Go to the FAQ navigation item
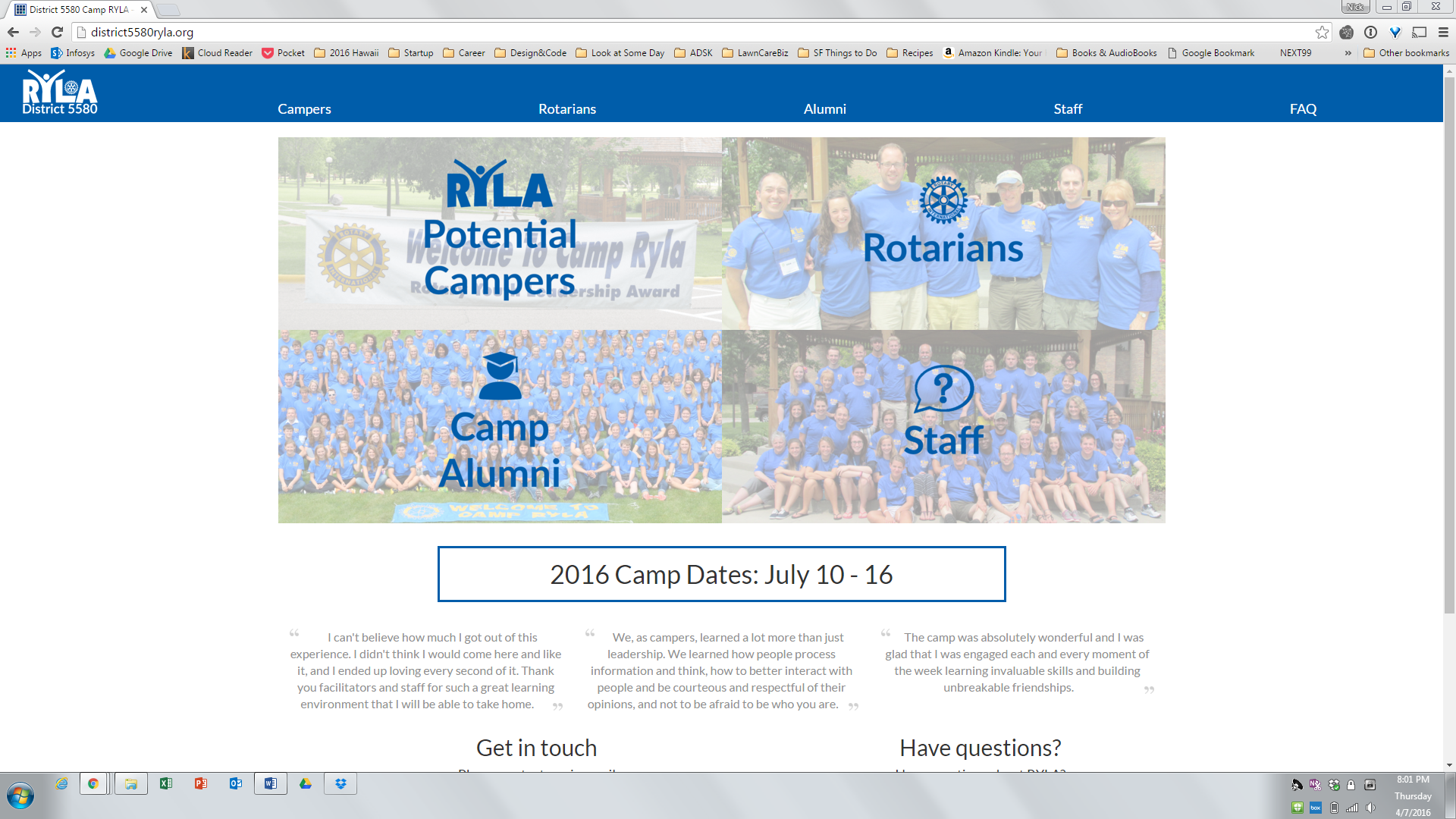 pyautogui.click(x=1303, y=109)
